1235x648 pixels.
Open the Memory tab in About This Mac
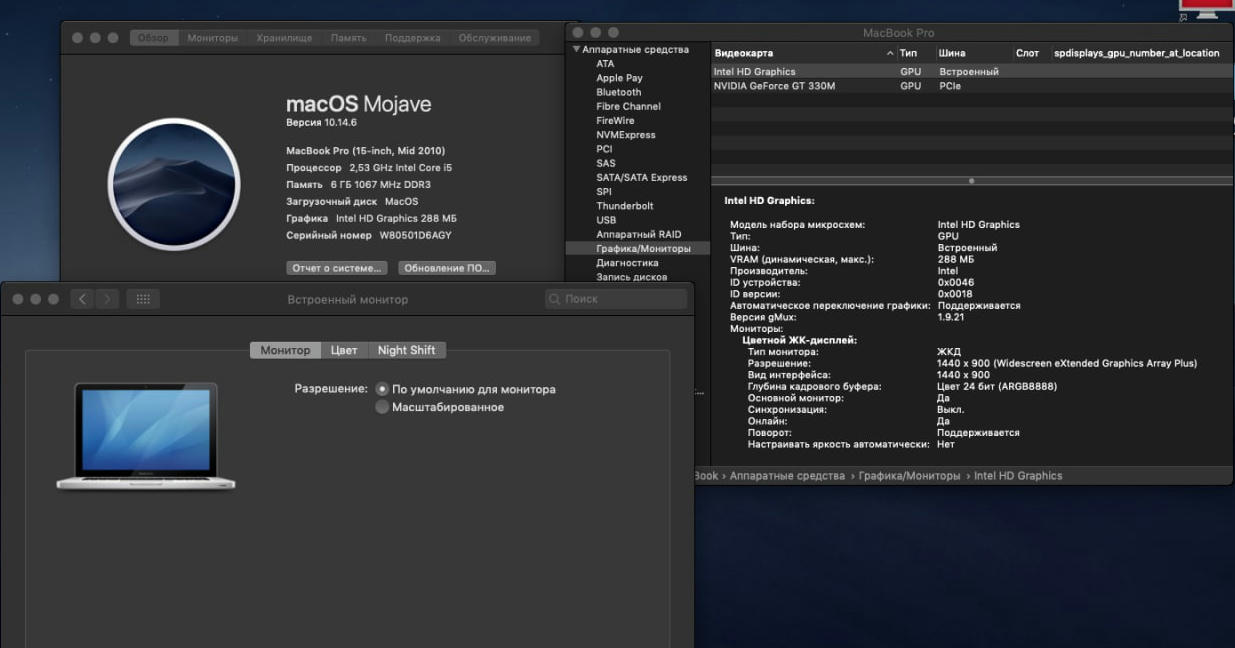click(x=349, y=38)
